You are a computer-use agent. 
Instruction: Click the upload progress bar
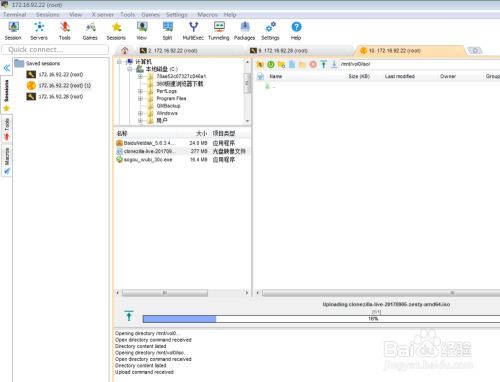pos(321,319)
